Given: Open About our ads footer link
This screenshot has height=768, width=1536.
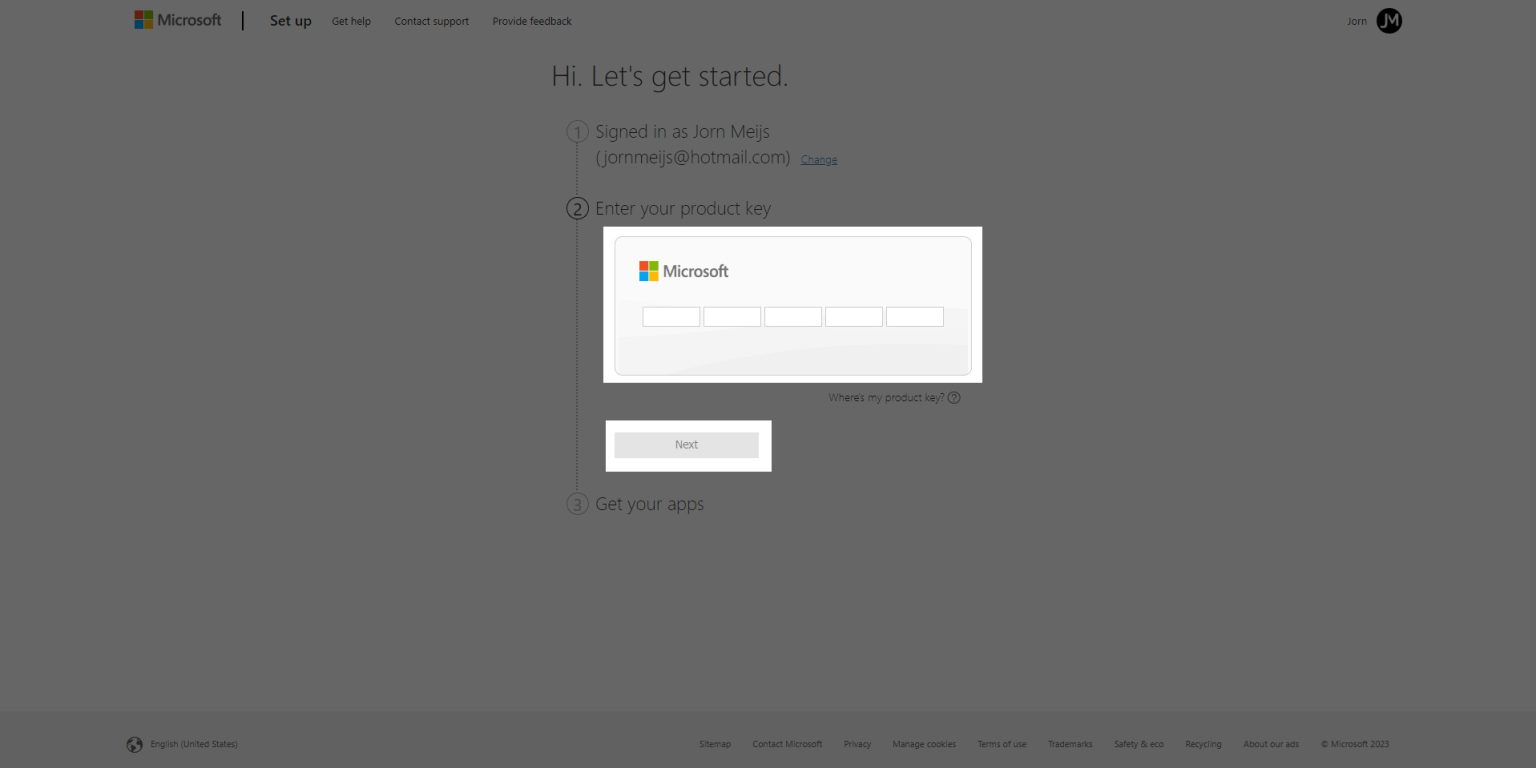Looking at the screenshot, I should click(x=1271, y=744).
